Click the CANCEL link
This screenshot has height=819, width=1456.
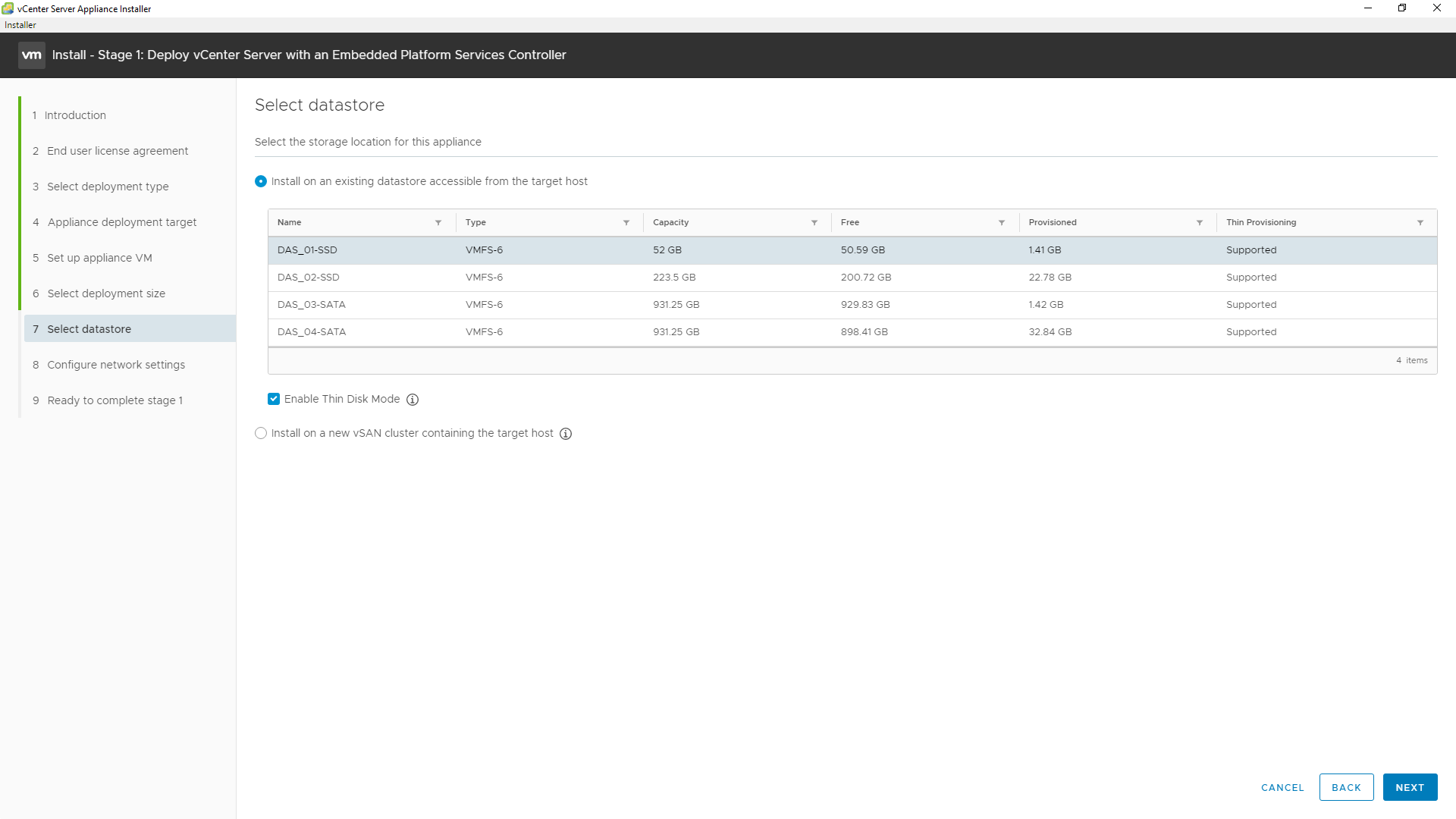[x=1282, y=788]
